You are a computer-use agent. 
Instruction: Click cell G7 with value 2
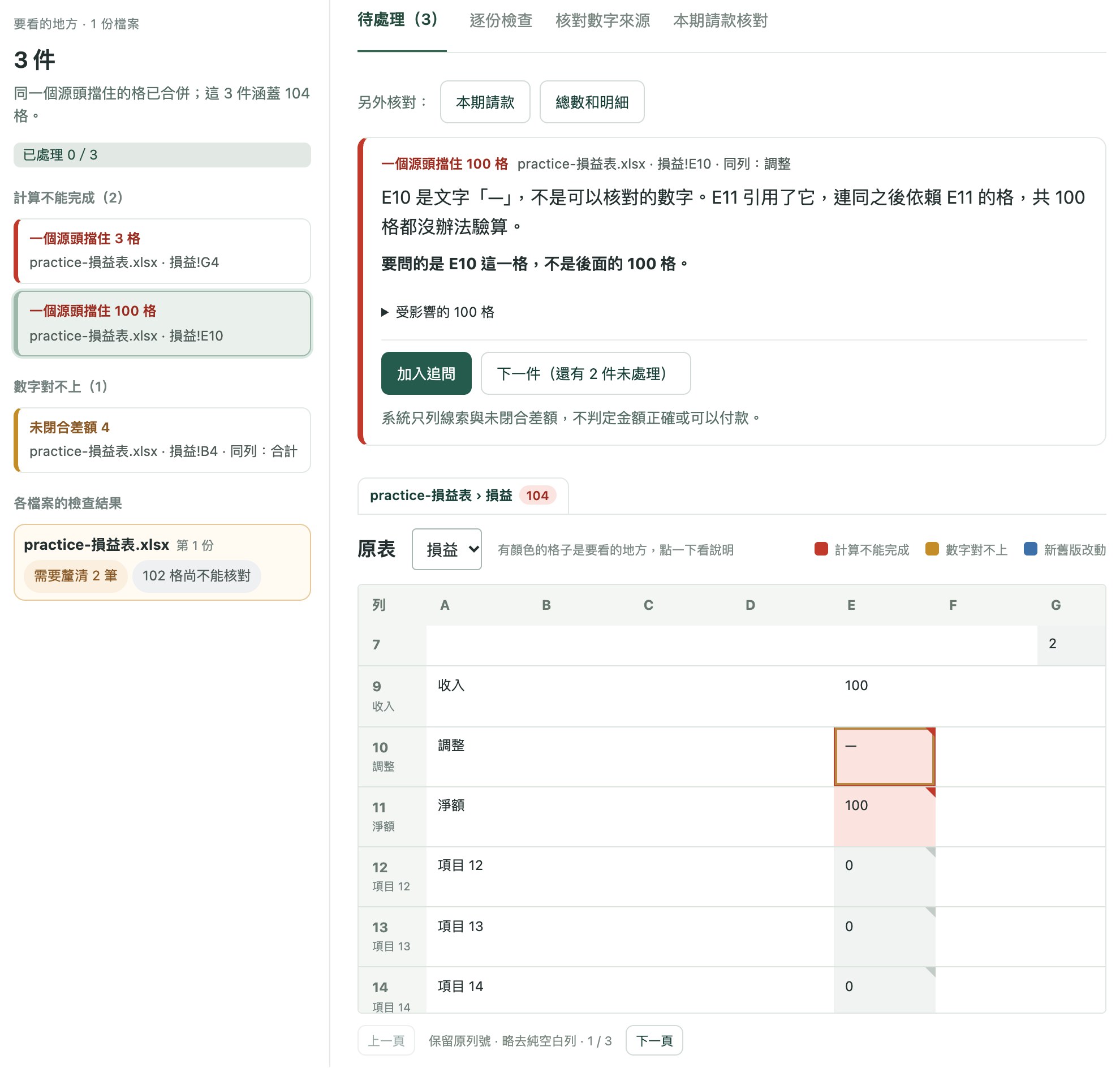click(x=1071, y=645)
